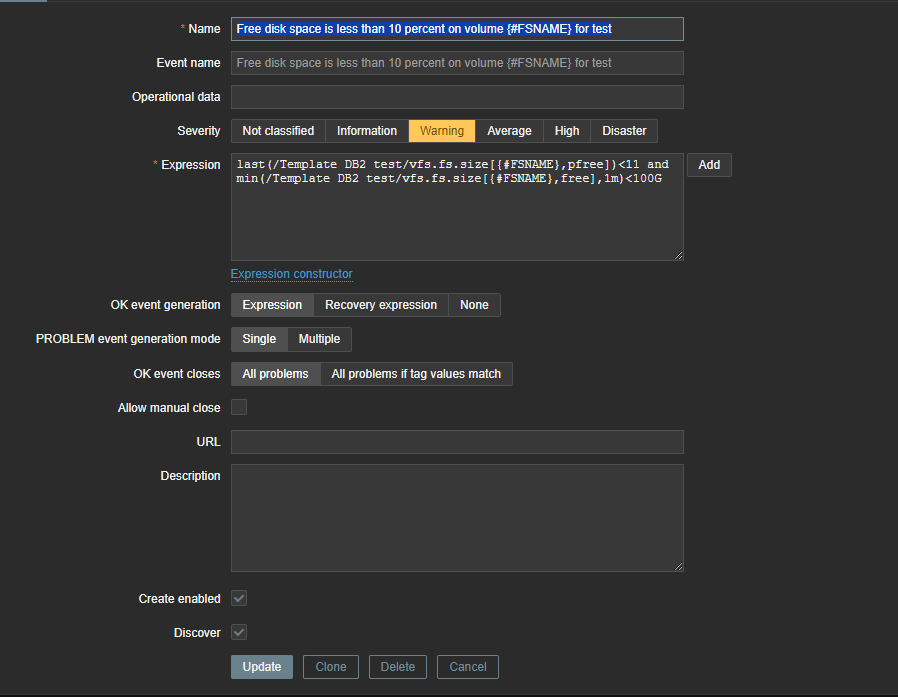Click the Operational data field
898x697 pixels.
coord(457,97)
